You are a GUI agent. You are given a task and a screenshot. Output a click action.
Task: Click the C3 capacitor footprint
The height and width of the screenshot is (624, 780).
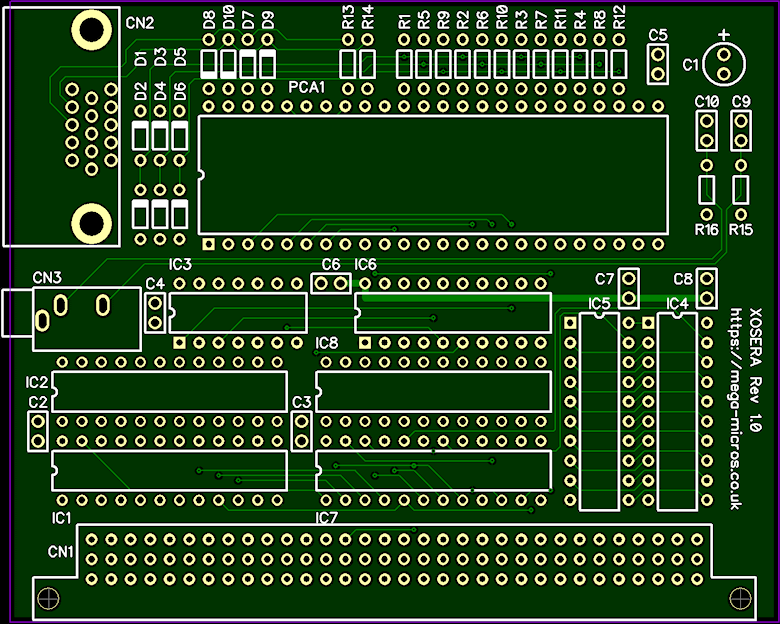[300, 431]
